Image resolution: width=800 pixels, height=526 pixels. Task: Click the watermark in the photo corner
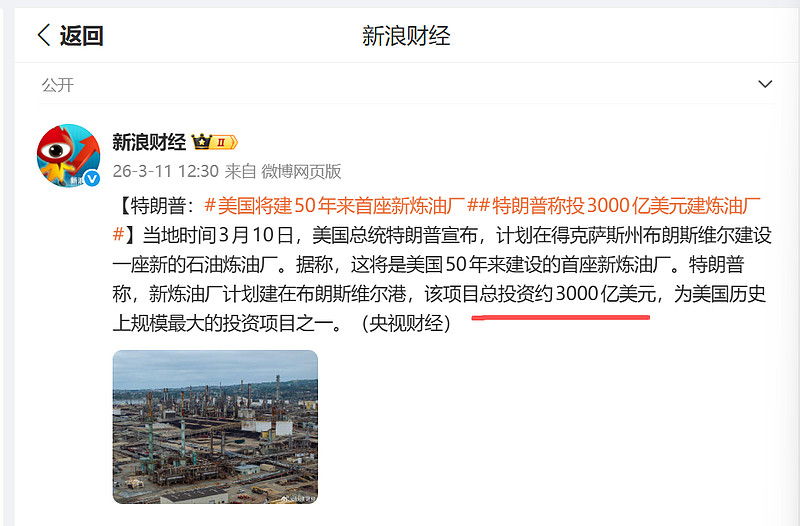pyautogui.click(x=298, y=498)
